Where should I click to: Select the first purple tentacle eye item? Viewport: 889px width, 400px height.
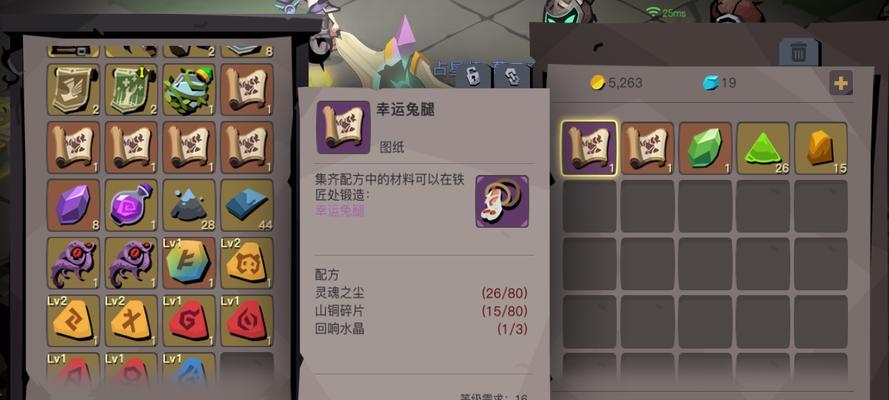coord(73,263)
